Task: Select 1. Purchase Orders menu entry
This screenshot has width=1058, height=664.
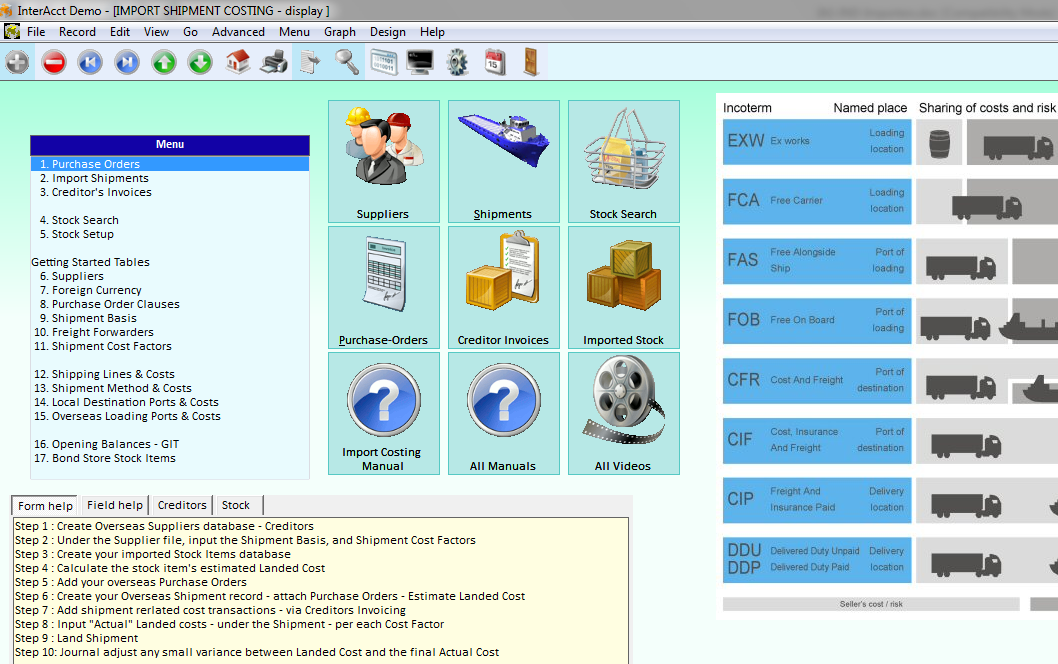Action: [x=170, y=164]
